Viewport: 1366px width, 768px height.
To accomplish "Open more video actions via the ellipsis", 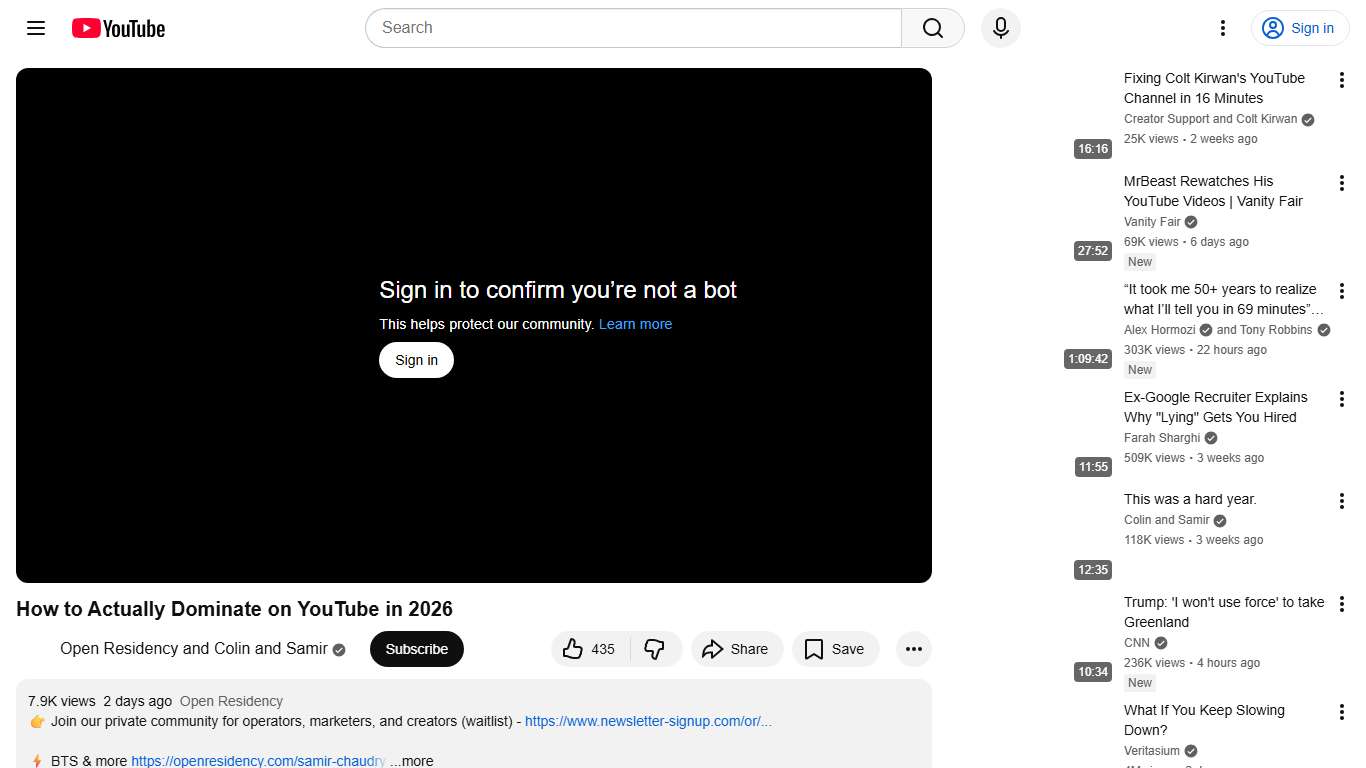I will 913,649.
